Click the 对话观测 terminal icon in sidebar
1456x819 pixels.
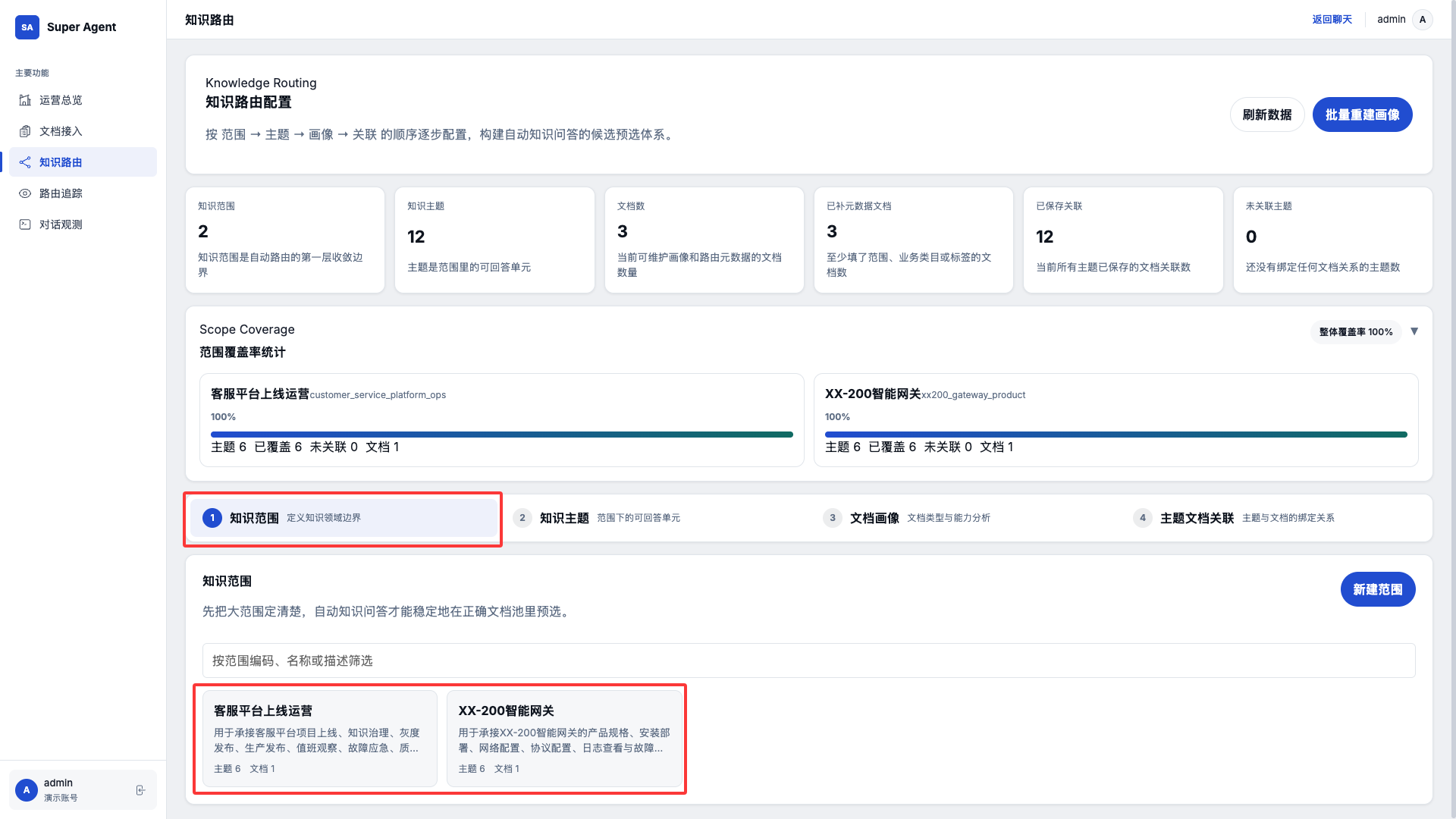tap(25, 224)
